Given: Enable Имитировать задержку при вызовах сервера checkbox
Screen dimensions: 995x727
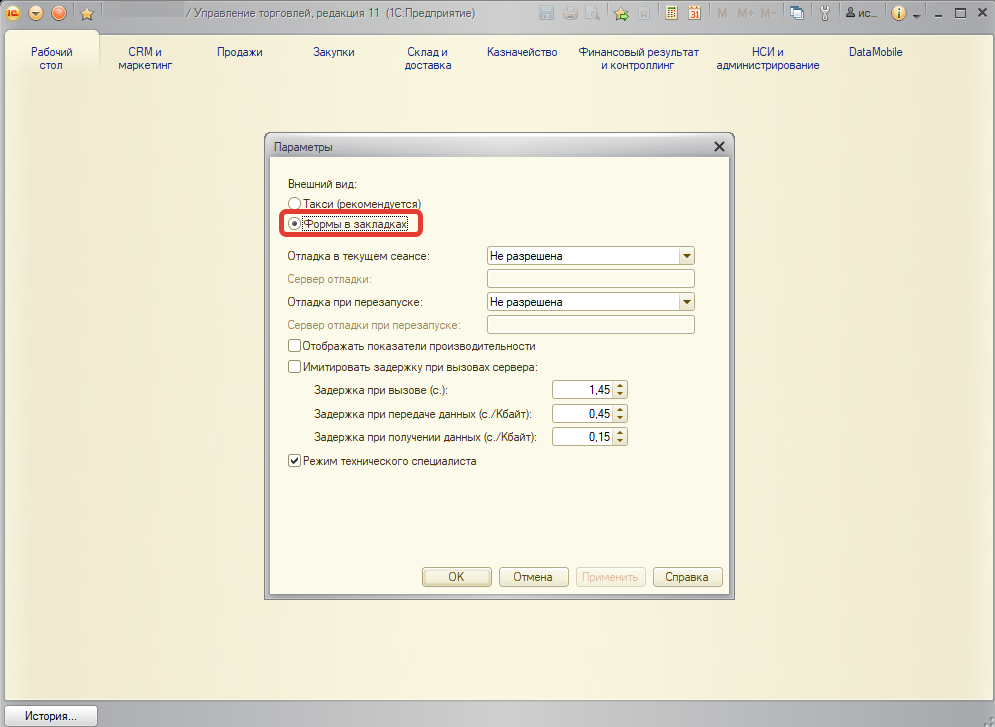Looking at the screenshot, I should [x=294, y=367].
